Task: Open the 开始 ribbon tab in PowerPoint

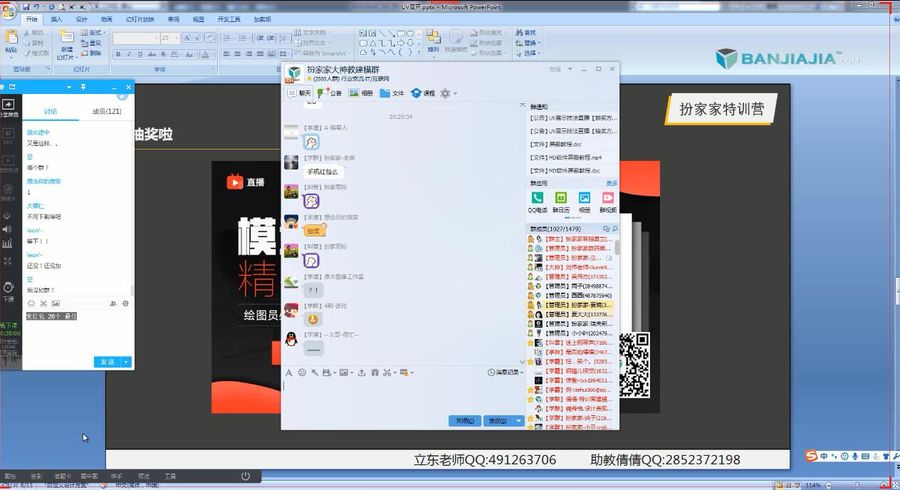Action: pos(32,19)
